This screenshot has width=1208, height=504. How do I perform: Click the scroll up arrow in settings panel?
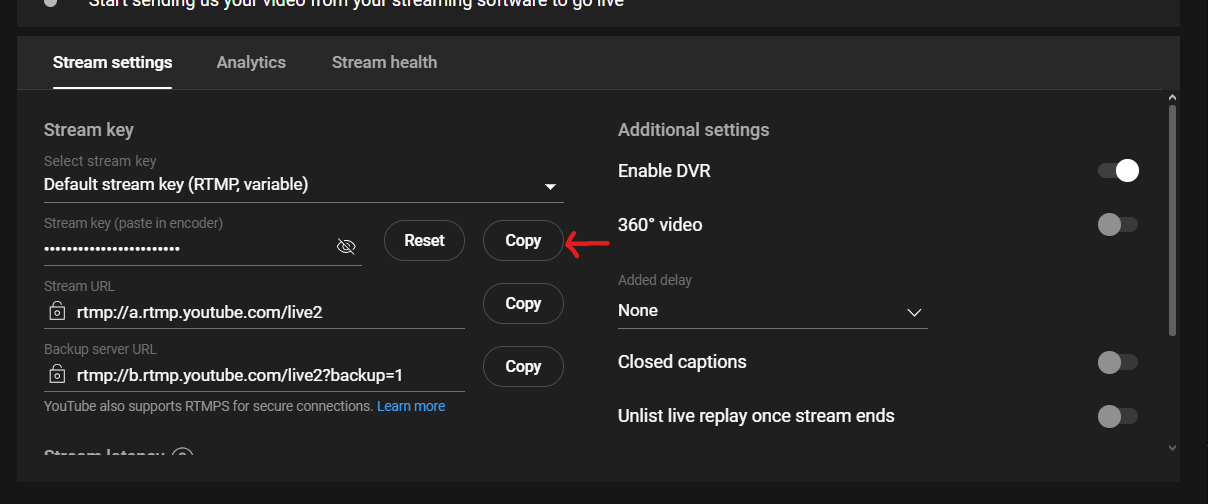(1172, 97)
